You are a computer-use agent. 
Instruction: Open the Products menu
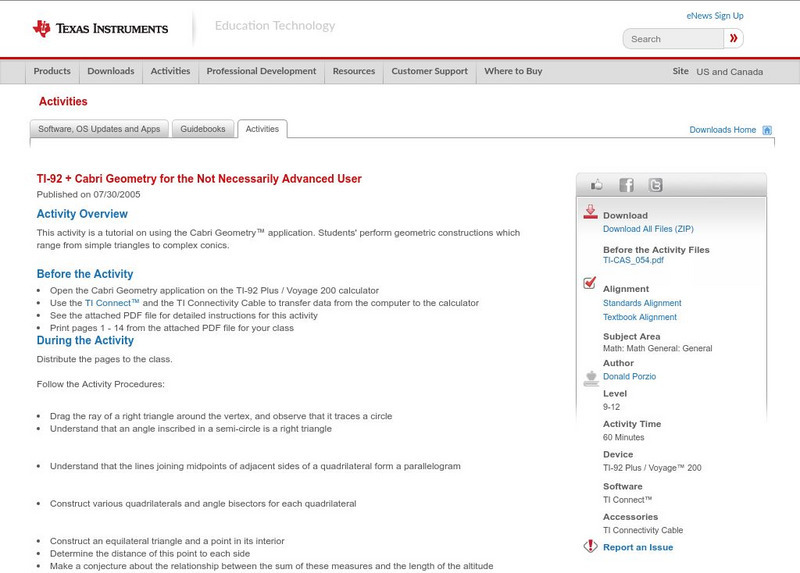coord(52,72)
